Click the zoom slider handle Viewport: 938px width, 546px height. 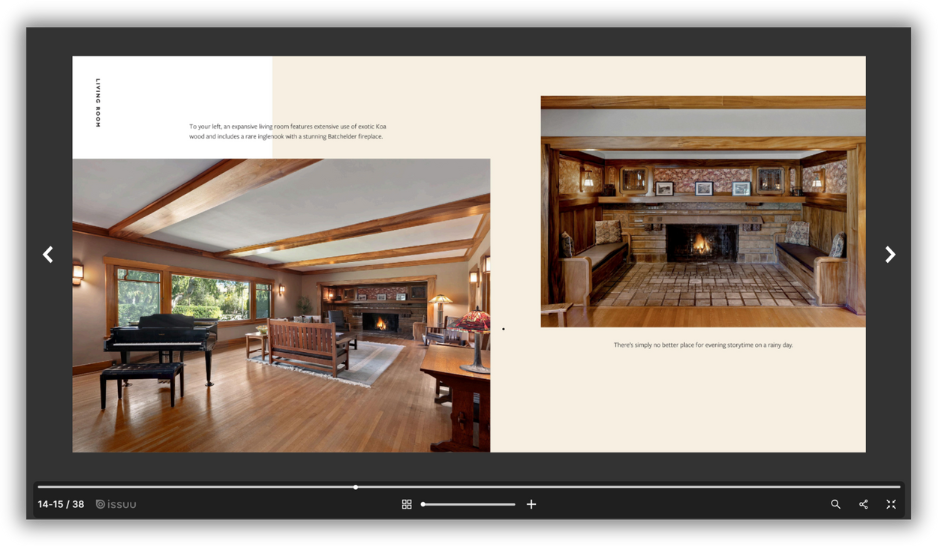(423, 504)
